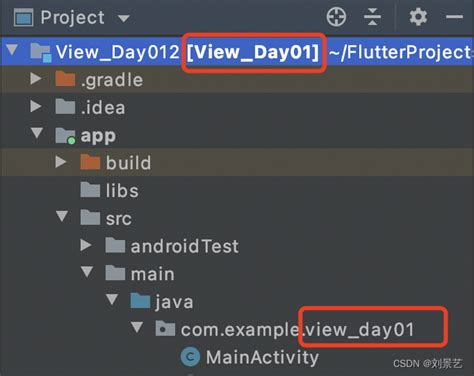Click the MainActivity class icon

pos(190,357)
